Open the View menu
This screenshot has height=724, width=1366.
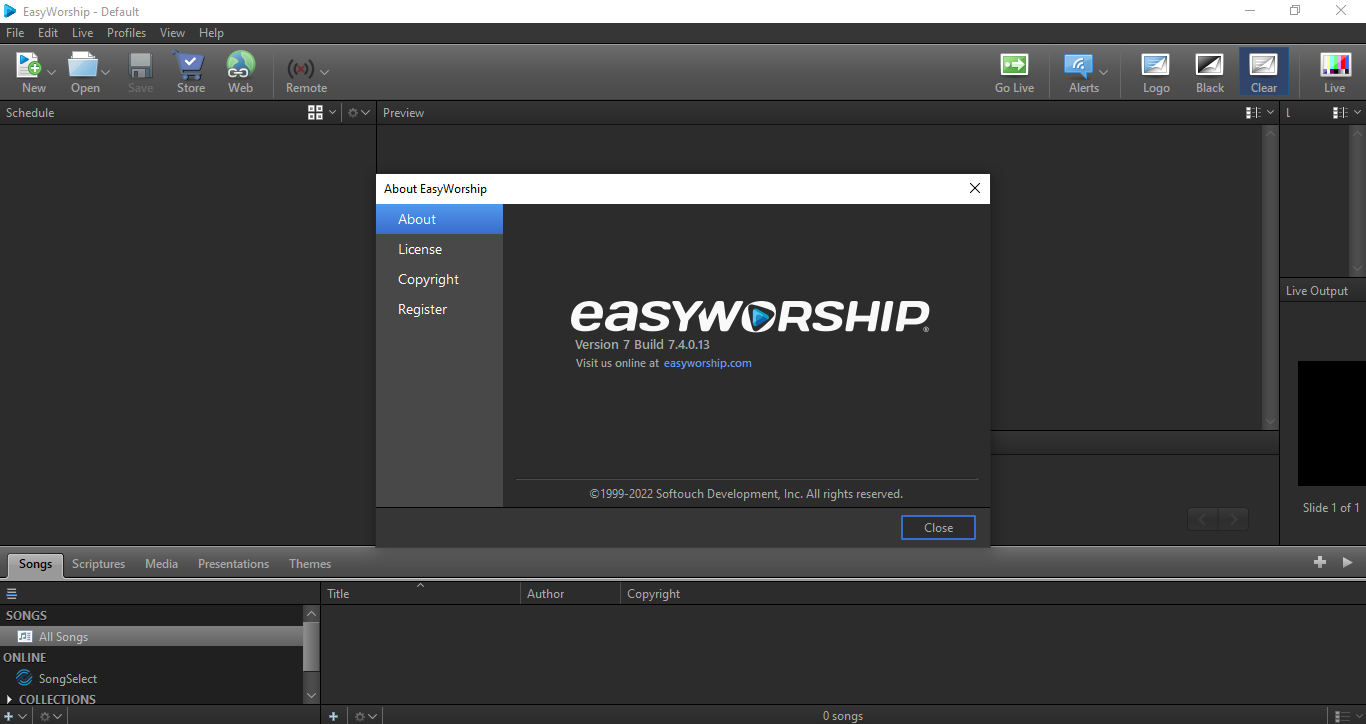click(172, 33)
